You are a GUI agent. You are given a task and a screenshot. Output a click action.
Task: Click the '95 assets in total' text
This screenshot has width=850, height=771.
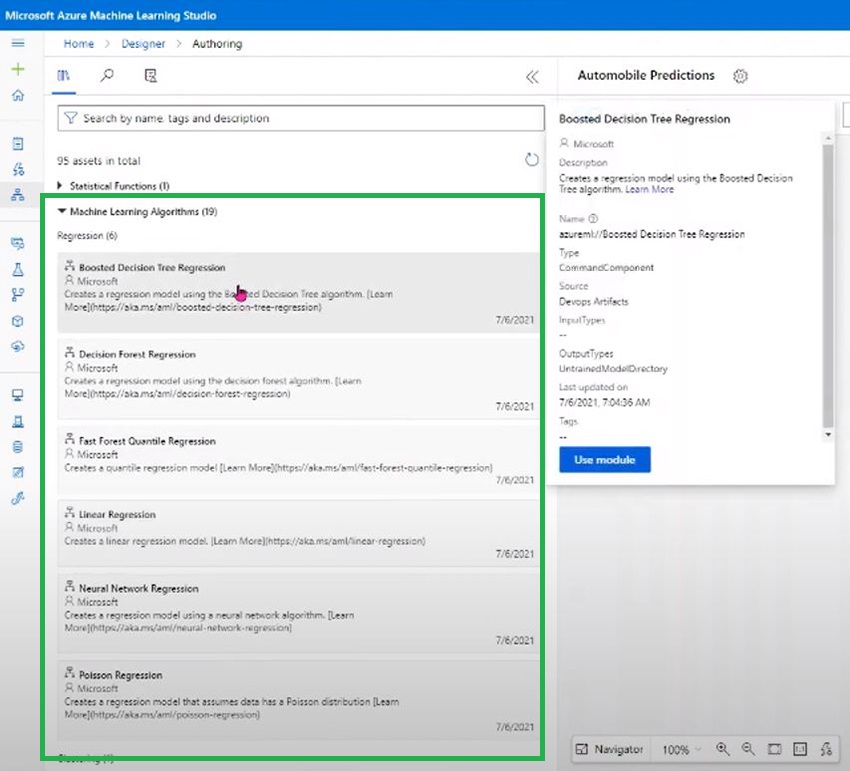(x=99, y=161)
